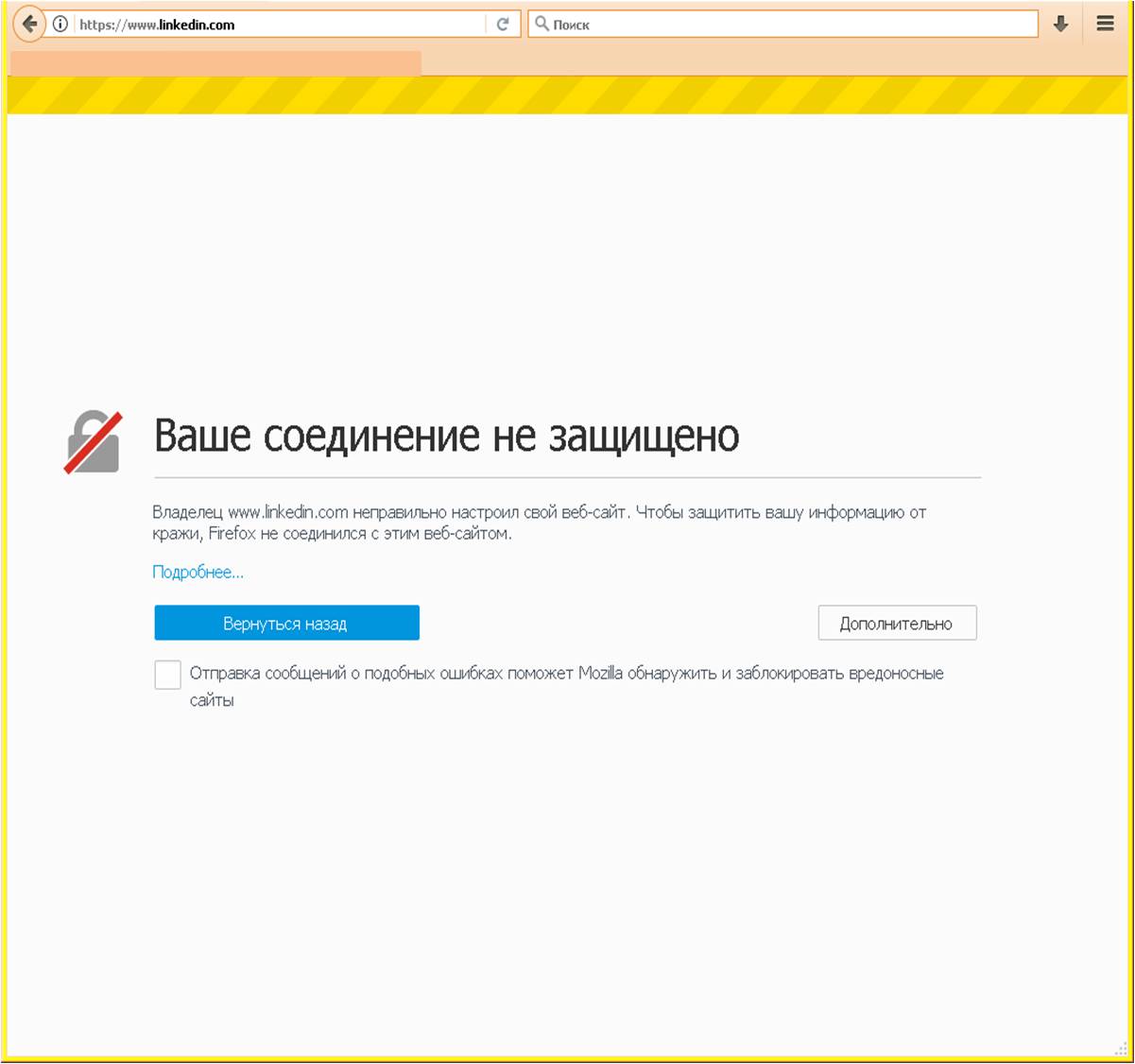Viewport: 1135px width, 1064px height.
Task: Click text about Владелец www.linkedin.com
Action: (x=539, y=523)
